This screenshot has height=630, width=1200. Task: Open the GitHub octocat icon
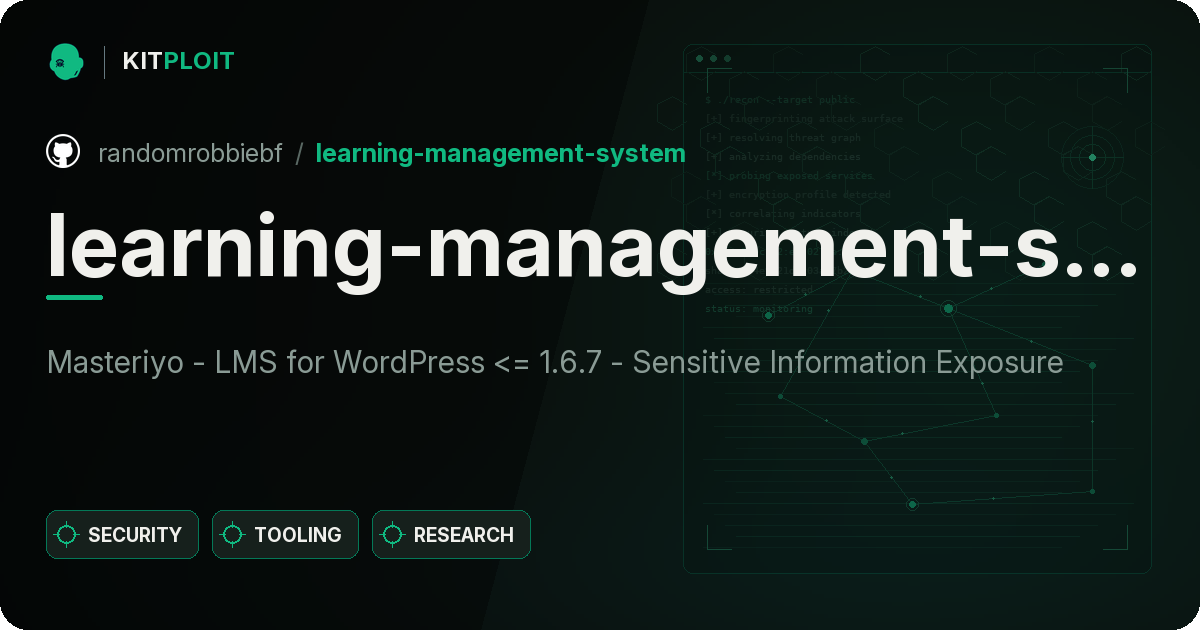click(x=63, y=152)
